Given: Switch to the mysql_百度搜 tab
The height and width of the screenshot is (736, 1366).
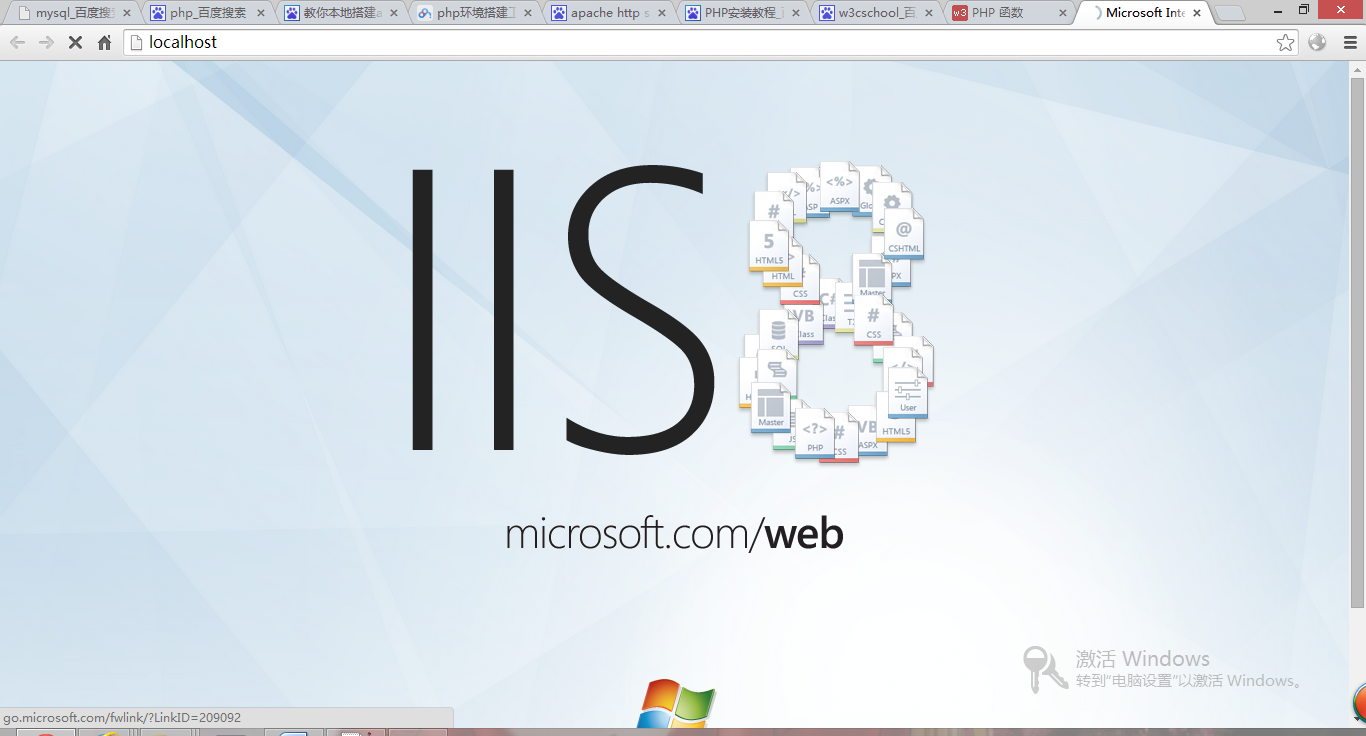Looking at the screenshot, I should (x=73, y=13).
